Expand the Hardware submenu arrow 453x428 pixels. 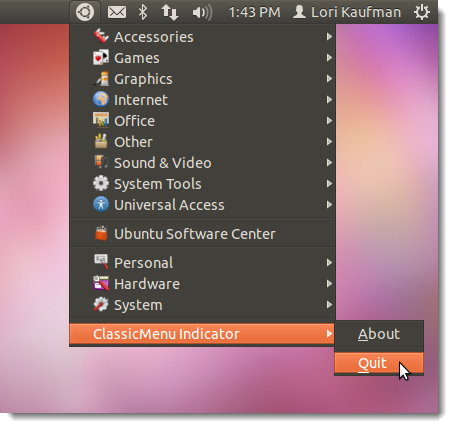point(329,284)
